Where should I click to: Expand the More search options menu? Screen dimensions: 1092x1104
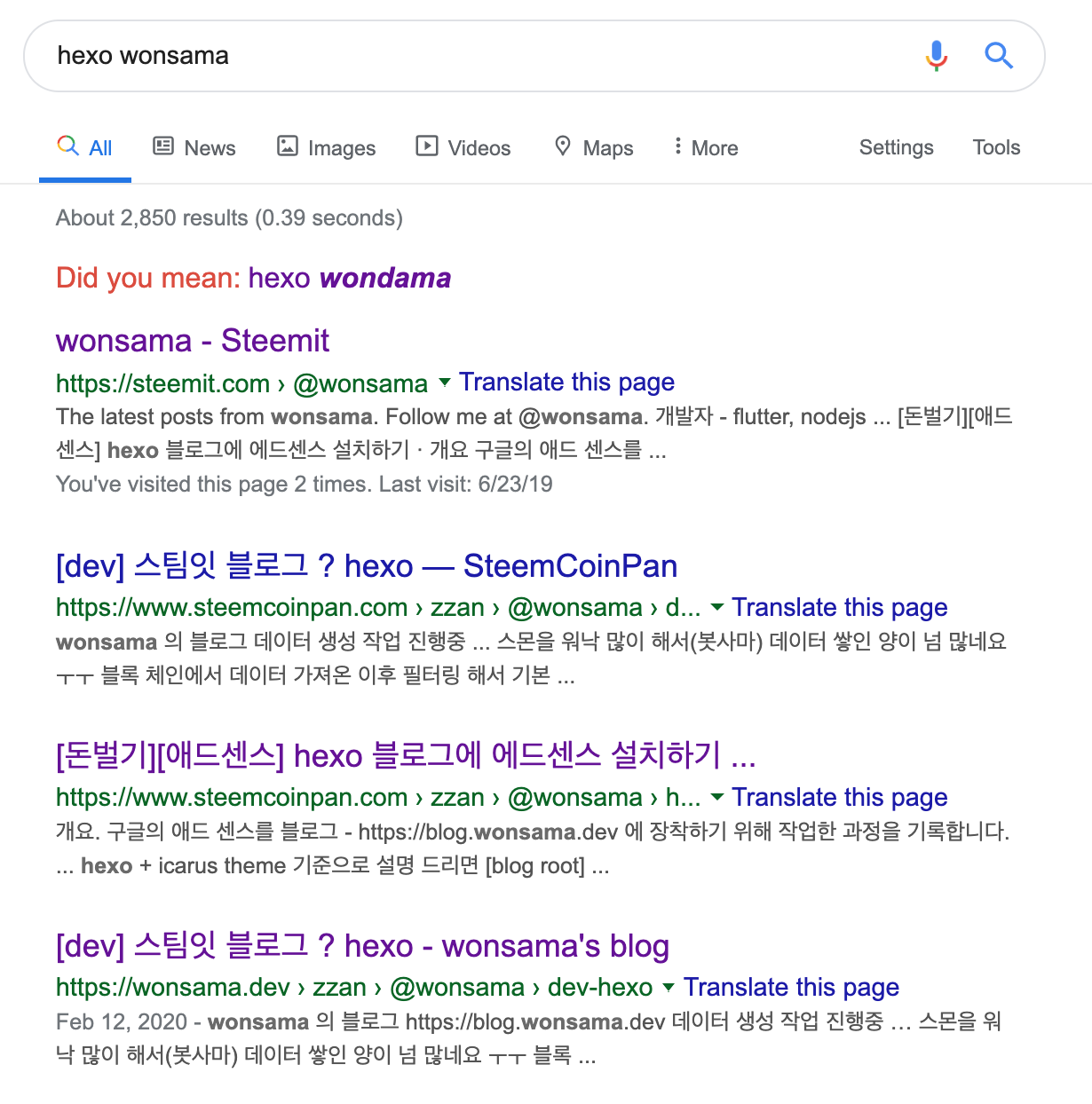coord(706,147)
